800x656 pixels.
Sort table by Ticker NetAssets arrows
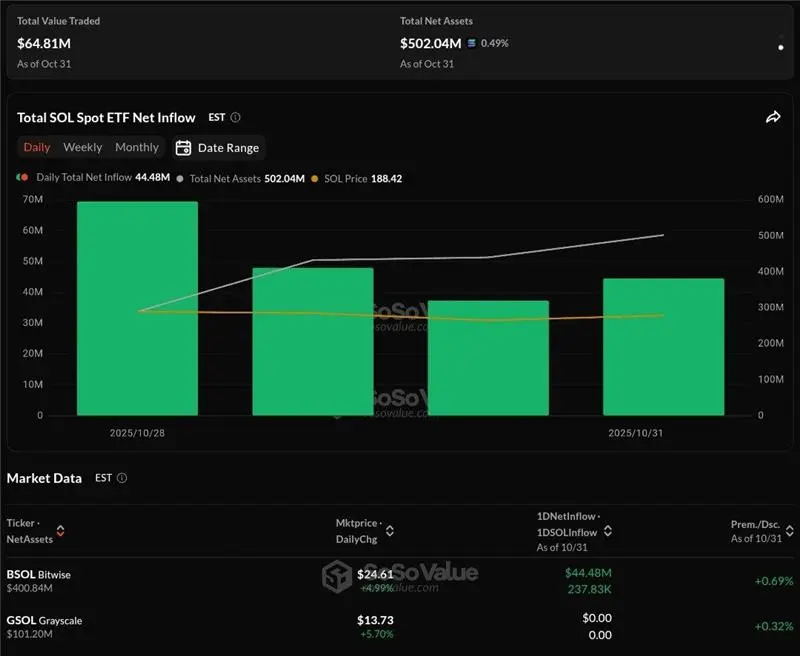click(x=60, y=531)
